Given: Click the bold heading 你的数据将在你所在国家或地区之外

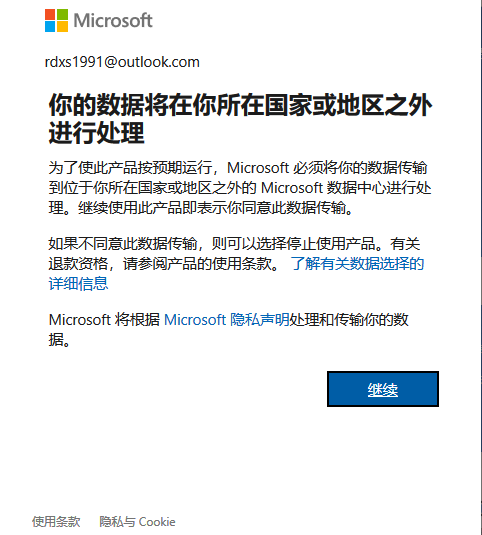Looking at the screenshot, I should (240, 105).
